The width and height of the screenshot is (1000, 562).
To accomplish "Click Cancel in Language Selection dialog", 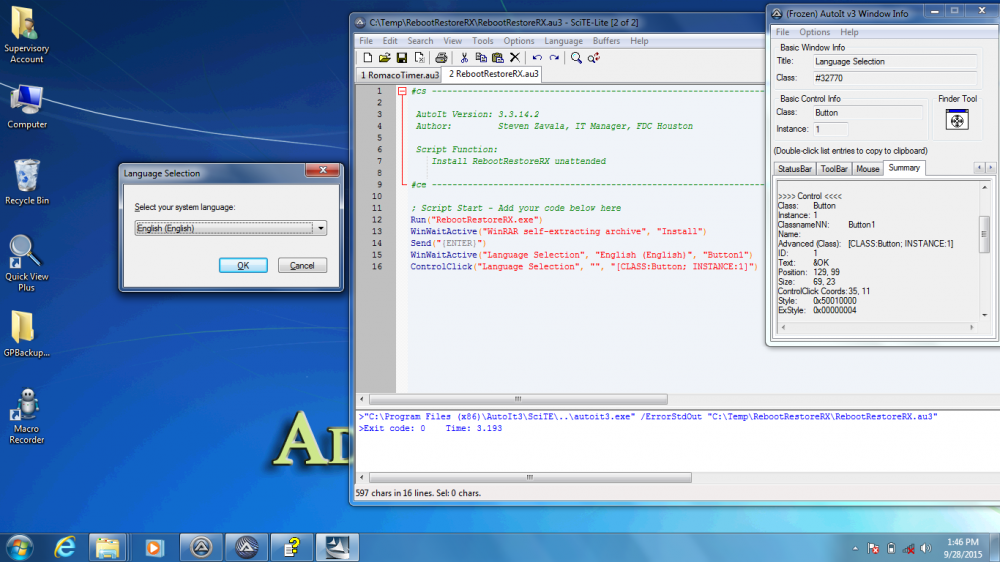I will [302, 265].
